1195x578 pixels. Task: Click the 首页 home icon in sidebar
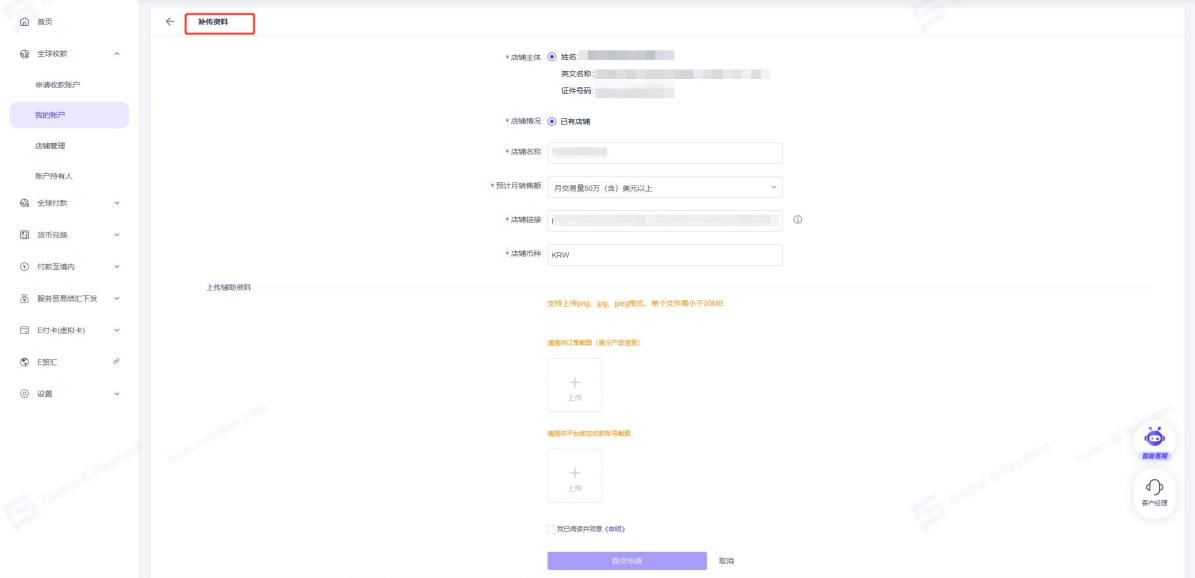pos(24,21)
